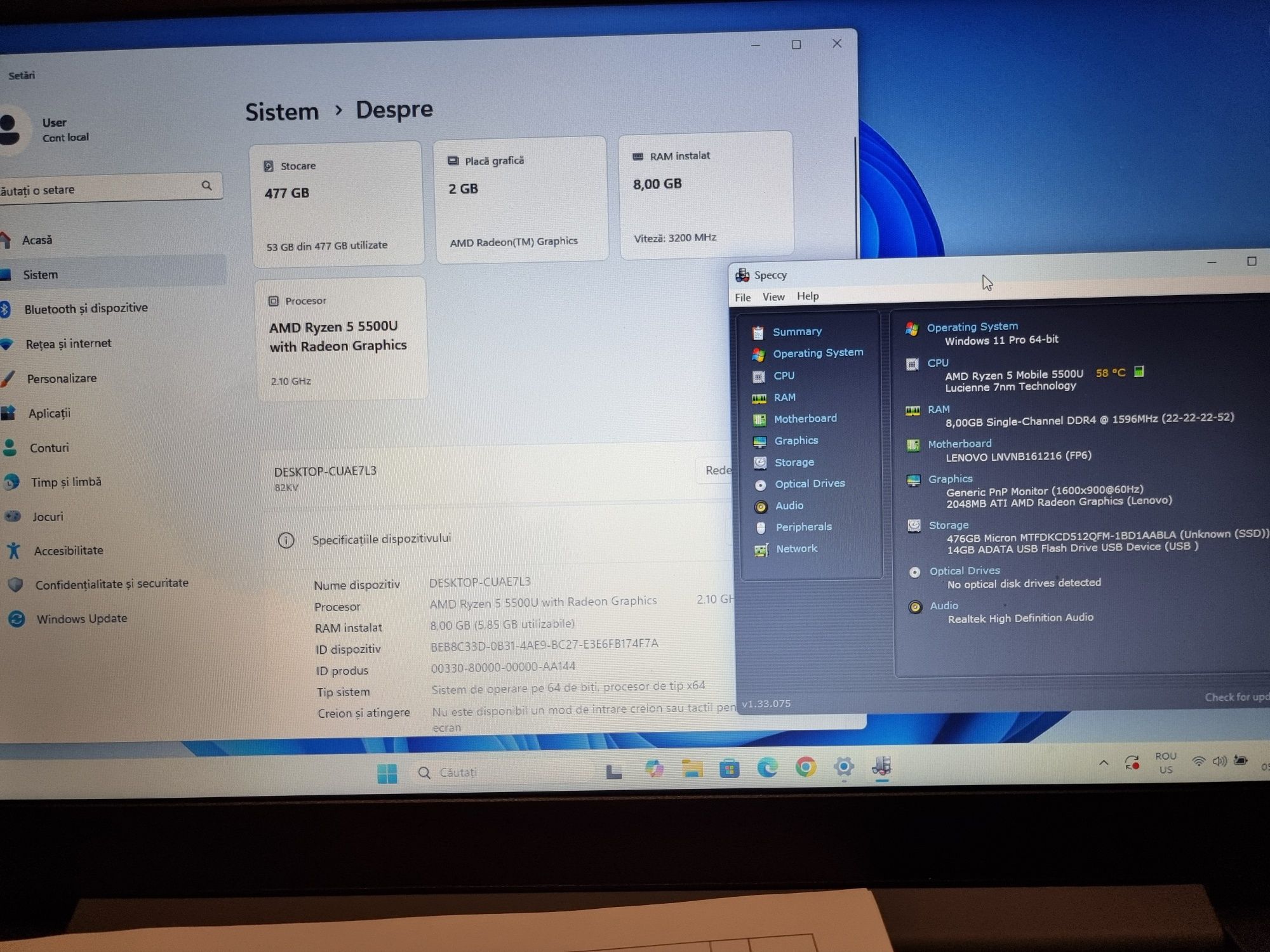This screenshot has width=1270, height=952.
Task: Open Windows Start menu
Action: pos(387,773)
